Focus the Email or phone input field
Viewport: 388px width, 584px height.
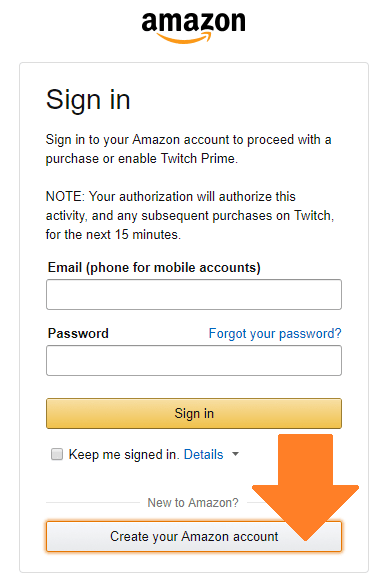coord(194,295)
